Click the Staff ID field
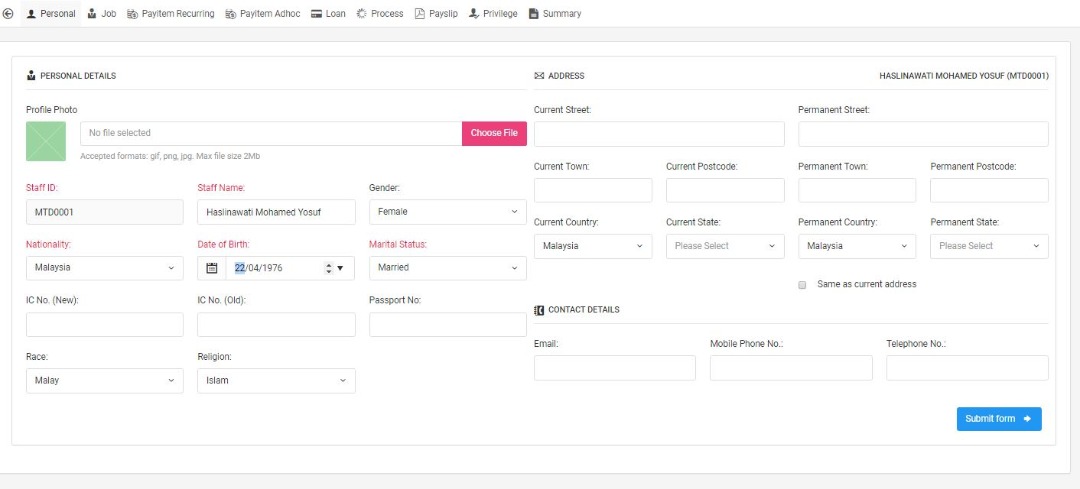The image size is (1080, 489). 105,212
